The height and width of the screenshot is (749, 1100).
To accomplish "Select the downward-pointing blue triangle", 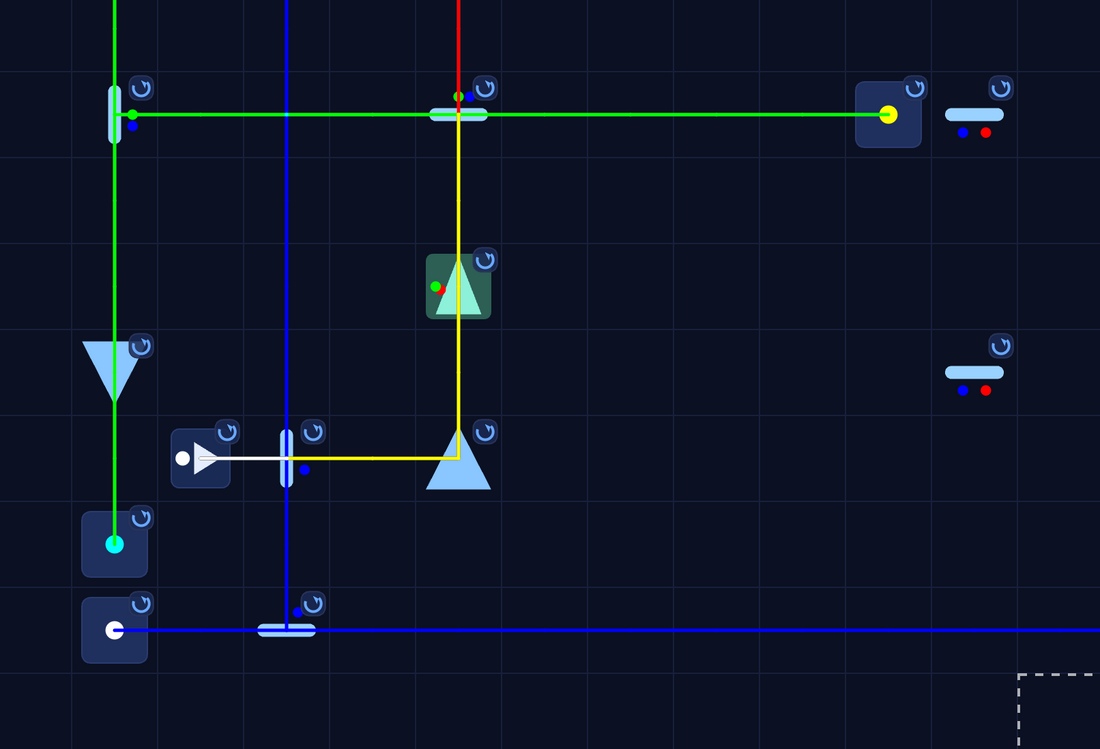I will click(110, 366).
